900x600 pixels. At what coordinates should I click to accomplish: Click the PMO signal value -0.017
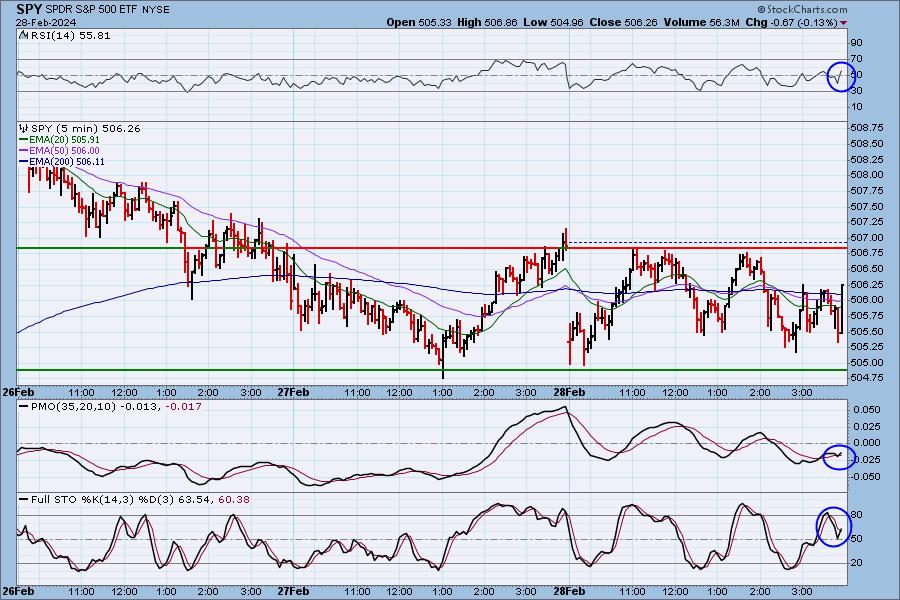[184, 406]
